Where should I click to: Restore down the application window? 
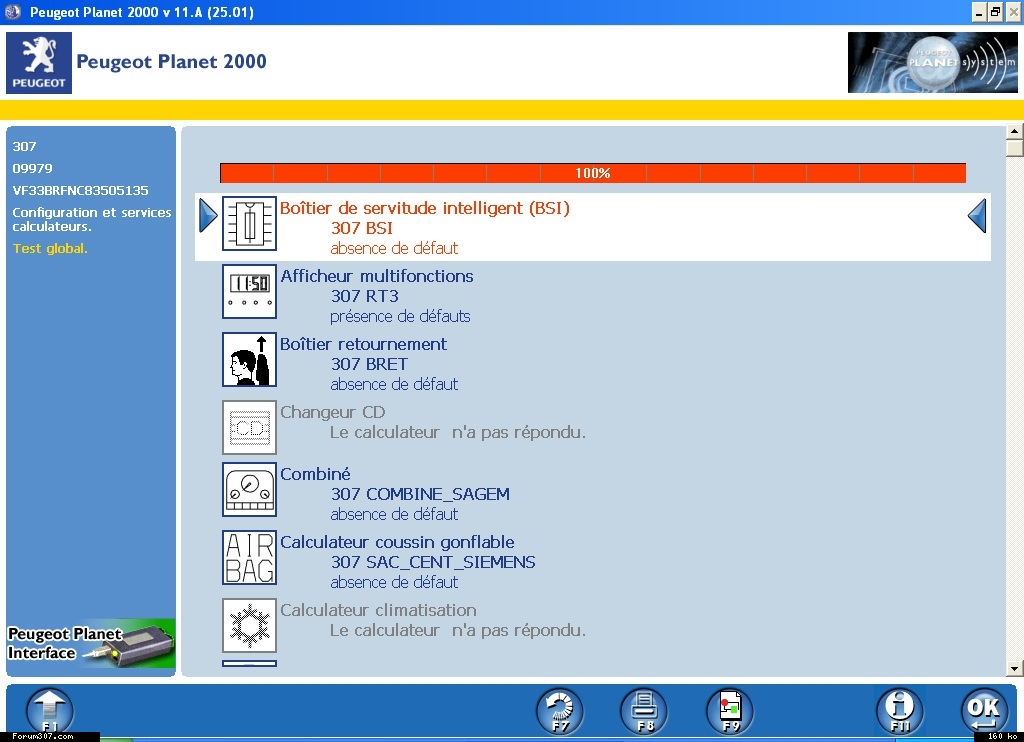(995, 12)
